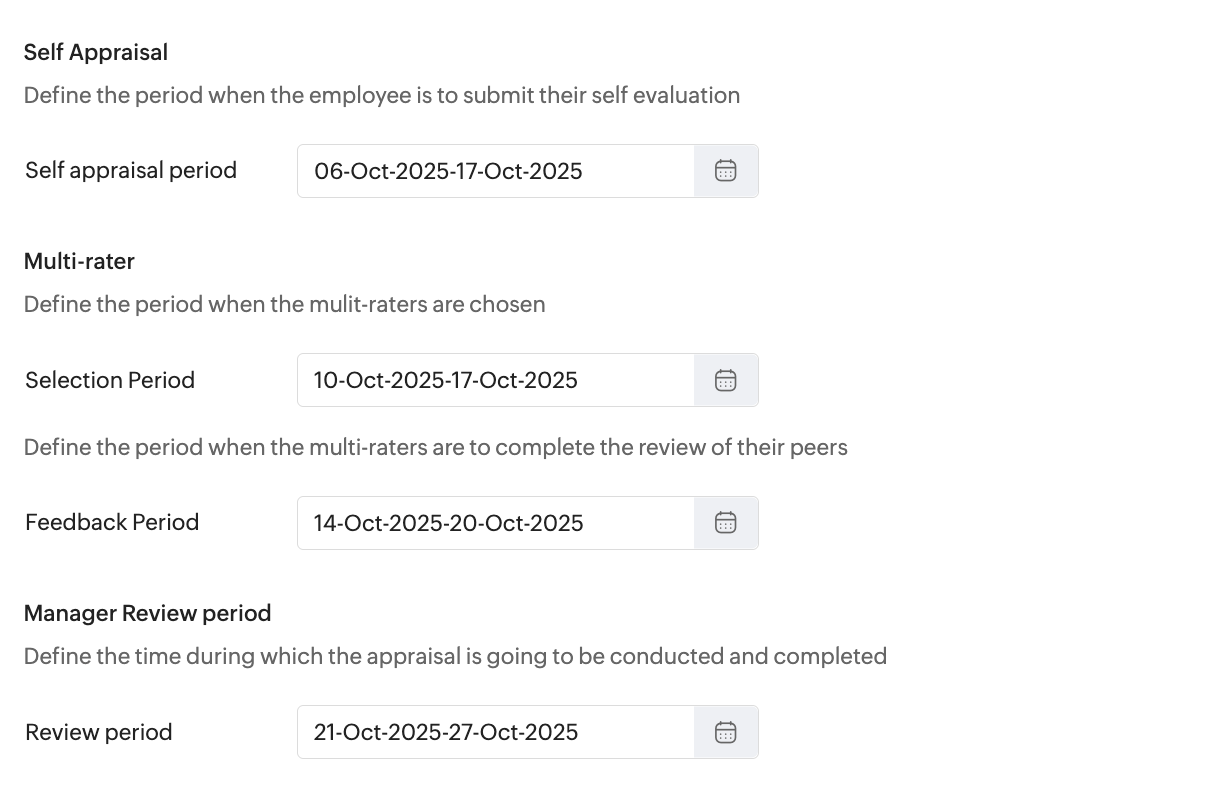Click the "Self appraisal period" field label
1206x804 pixels.
tap(131, 170)
